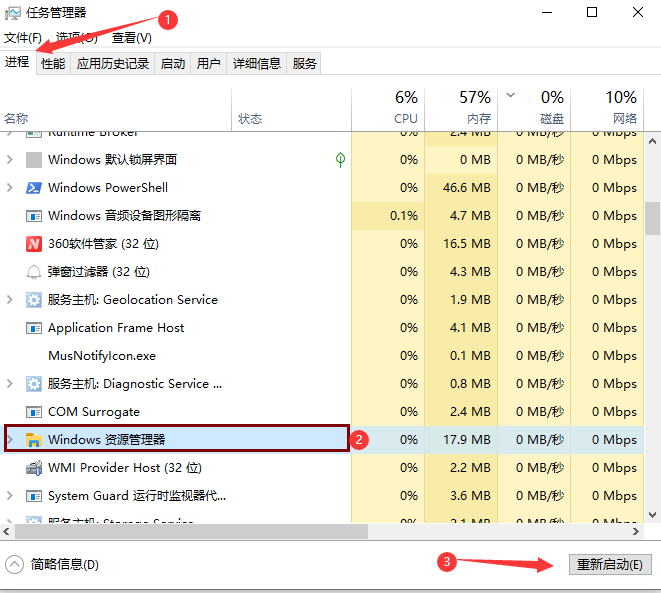
Task: Click the vertical scrollbar thumb
Action: pos(652,216)
